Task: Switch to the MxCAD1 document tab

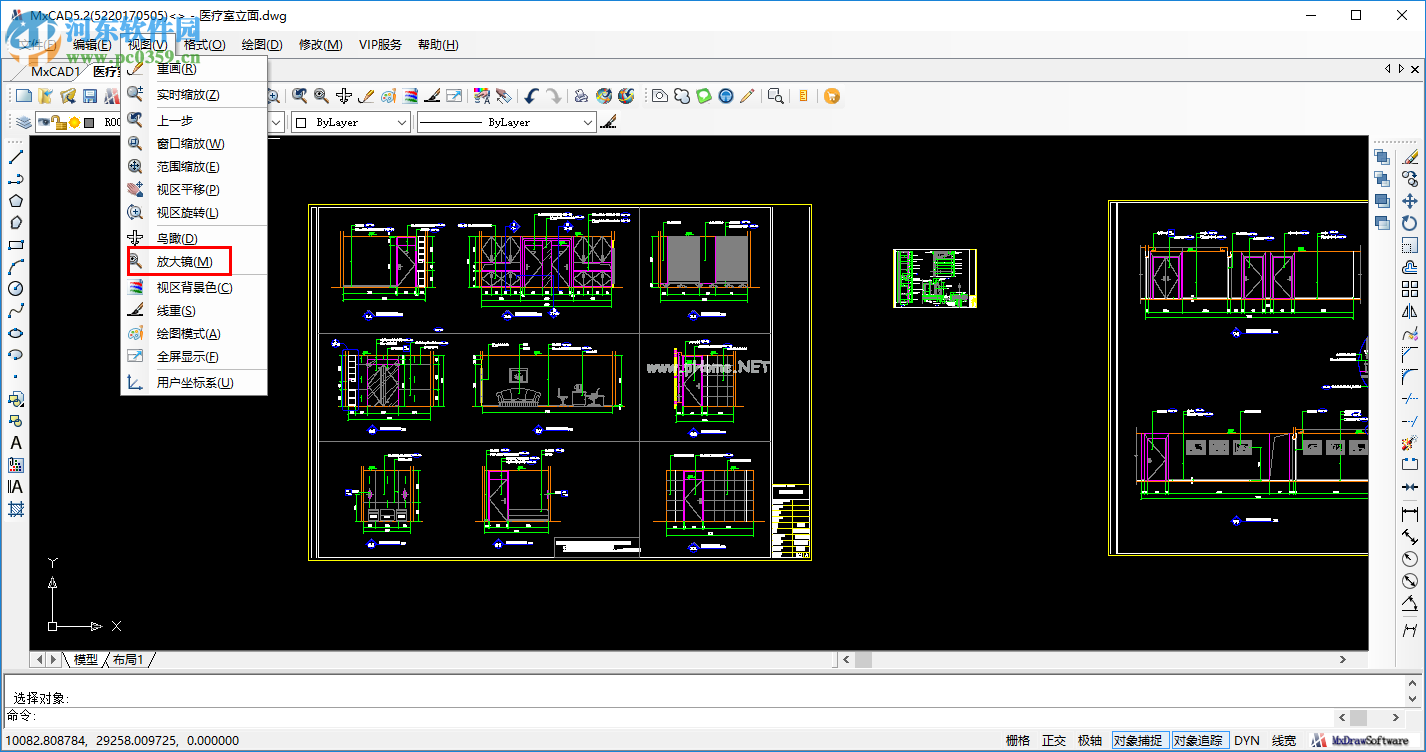Action: (x=54, y=71)
